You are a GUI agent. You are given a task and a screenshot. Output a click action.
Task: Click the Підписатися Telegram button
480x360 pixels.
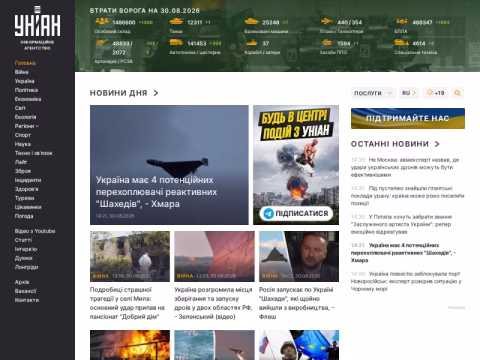point(296,213)
